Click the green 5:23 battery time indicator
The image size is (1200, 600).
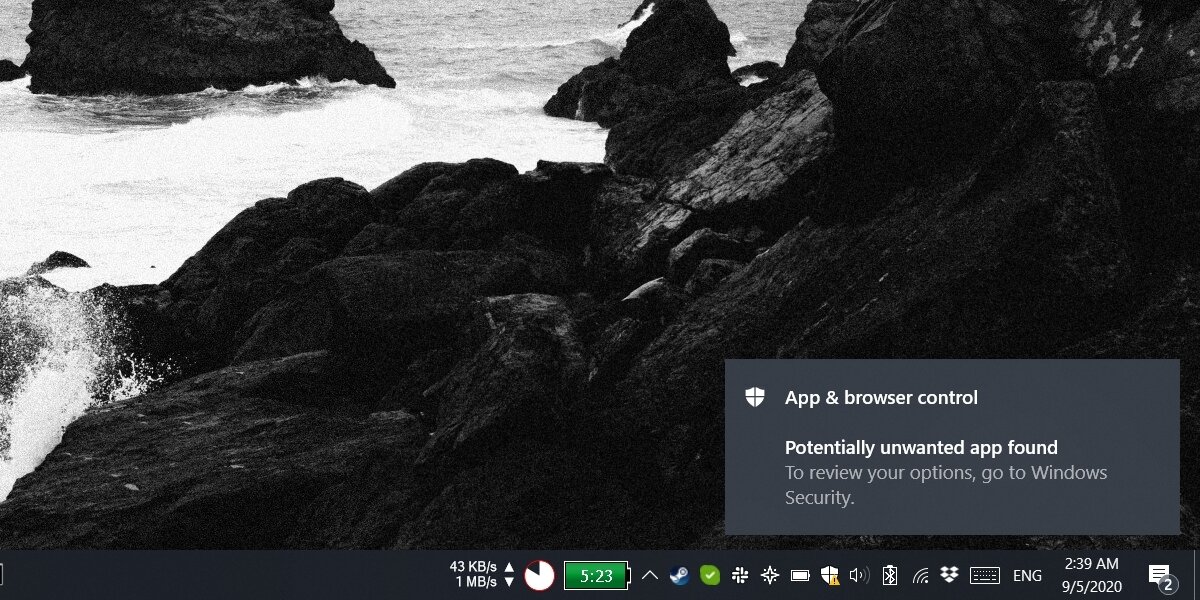(597, 575)
